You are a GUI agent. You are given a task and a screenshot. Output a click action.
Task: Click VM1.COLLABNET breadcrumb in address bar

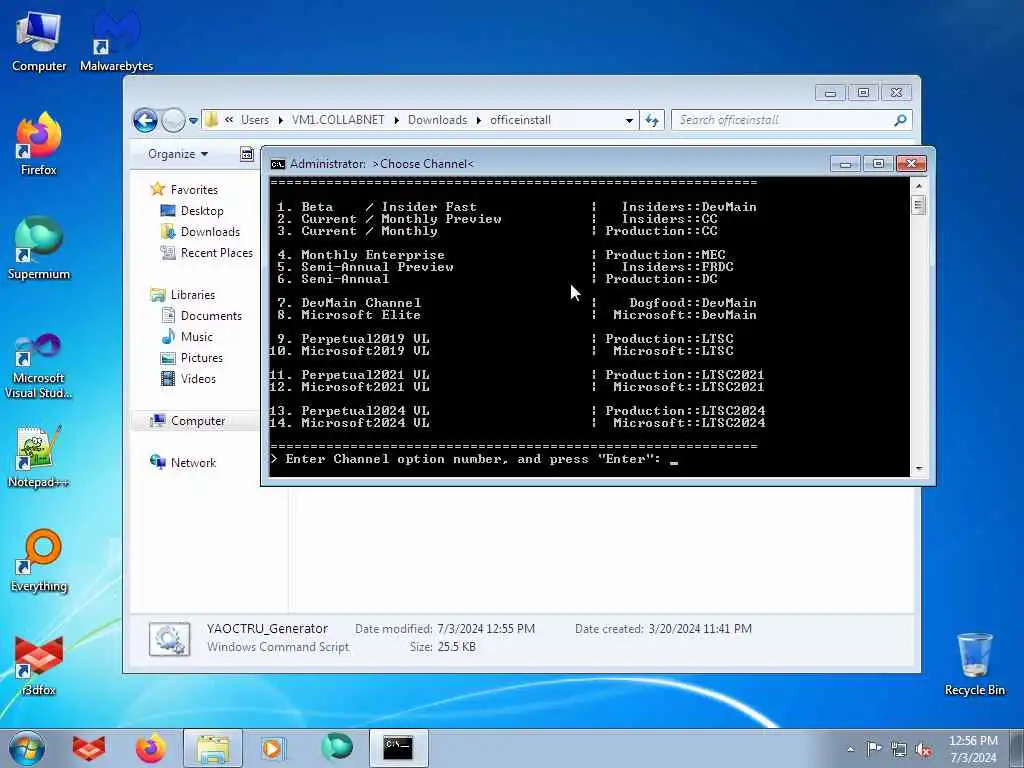(x=338, y=120)
